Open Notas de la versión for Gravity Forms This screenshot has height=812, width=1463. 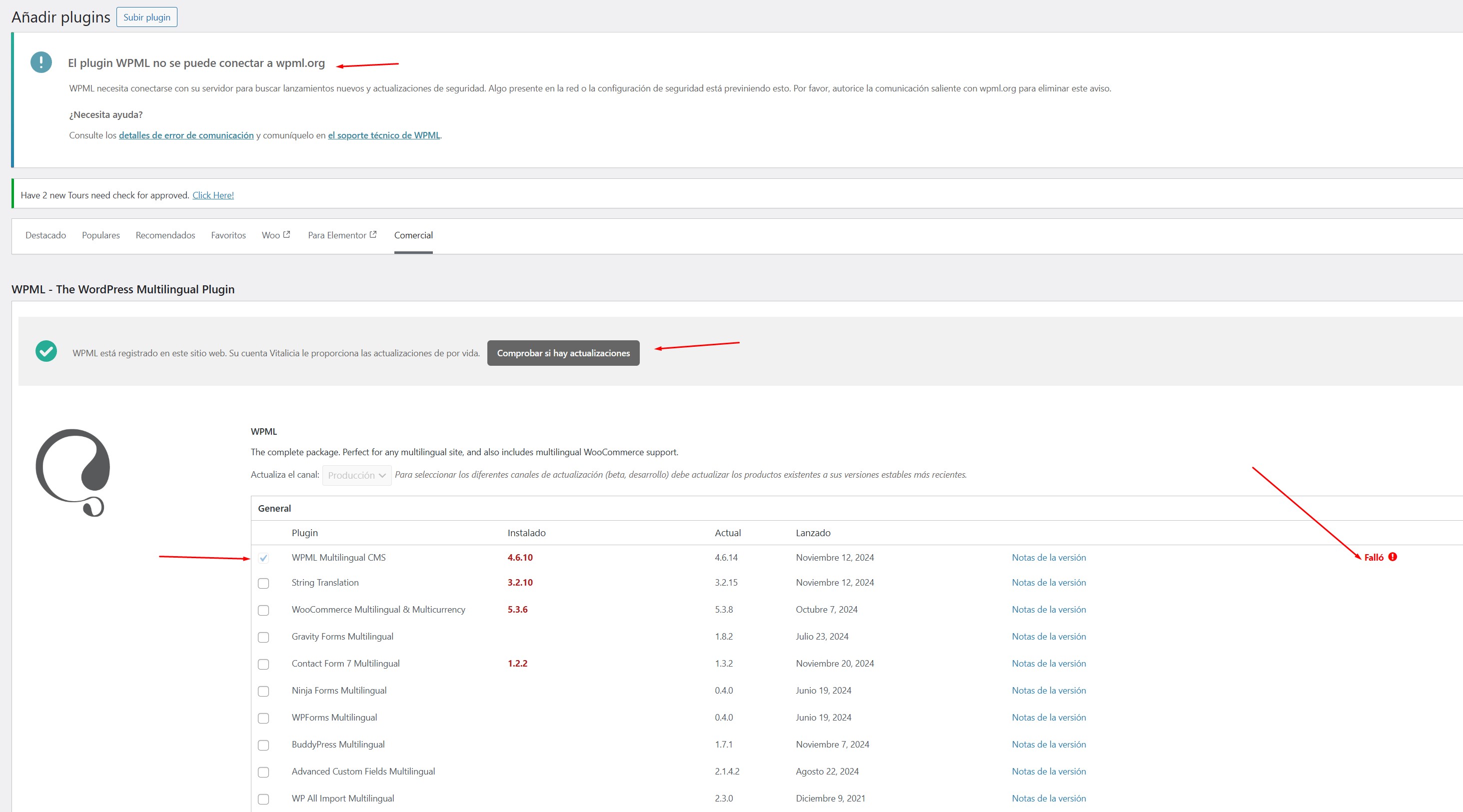point(1049,637)
